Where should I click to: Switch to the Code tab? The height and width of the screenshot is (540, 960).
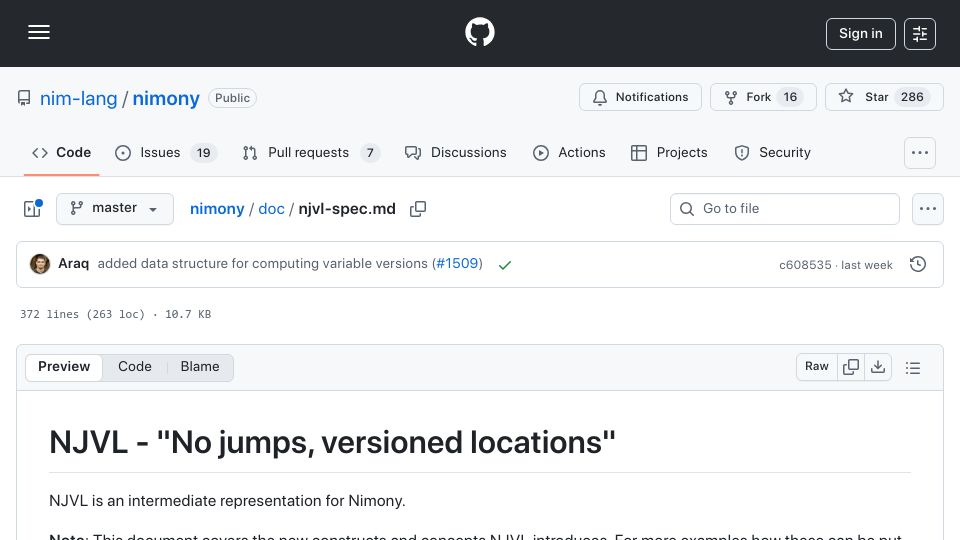[61, 152]
